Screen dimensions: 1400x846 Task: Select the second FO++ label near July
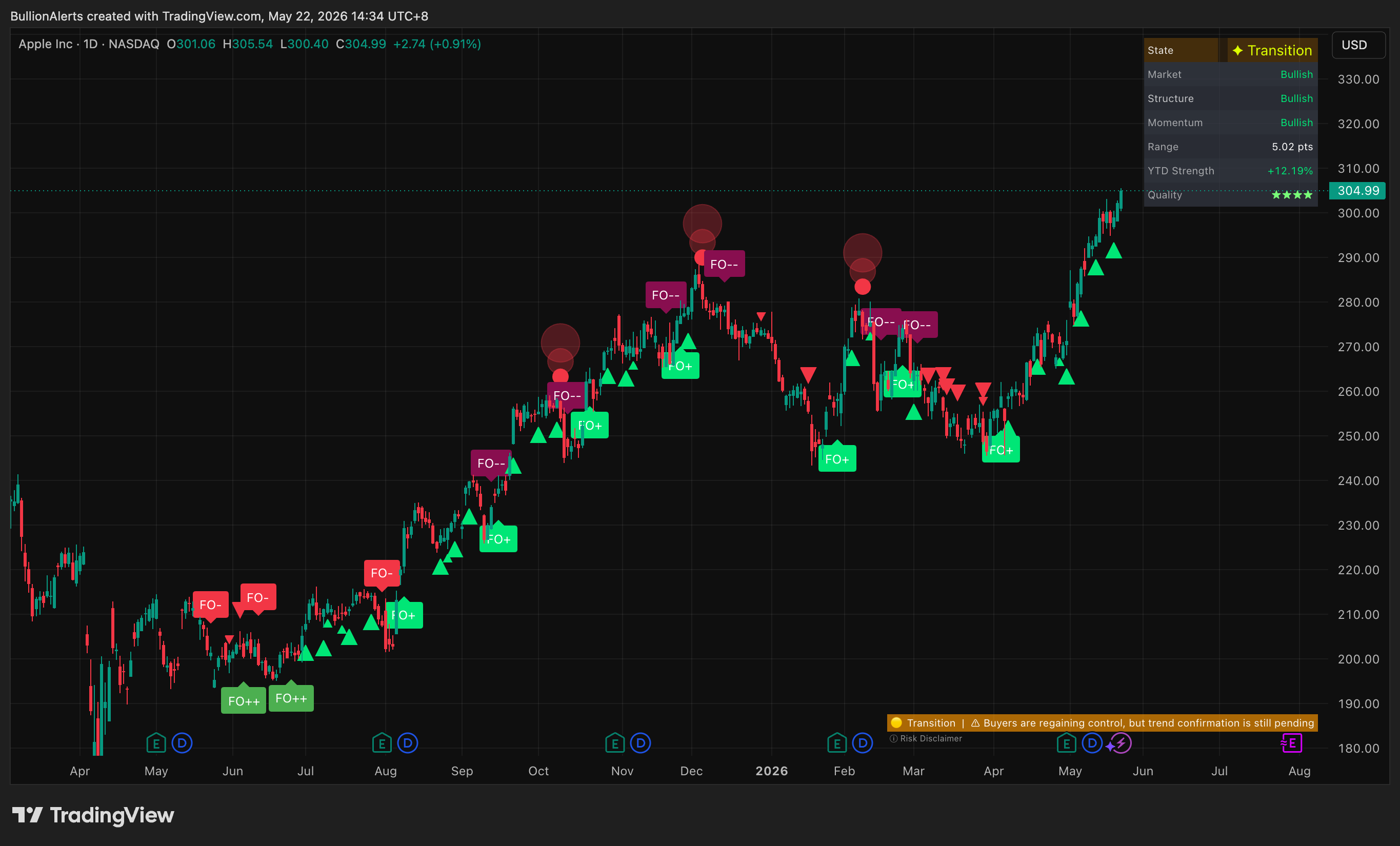291,698
